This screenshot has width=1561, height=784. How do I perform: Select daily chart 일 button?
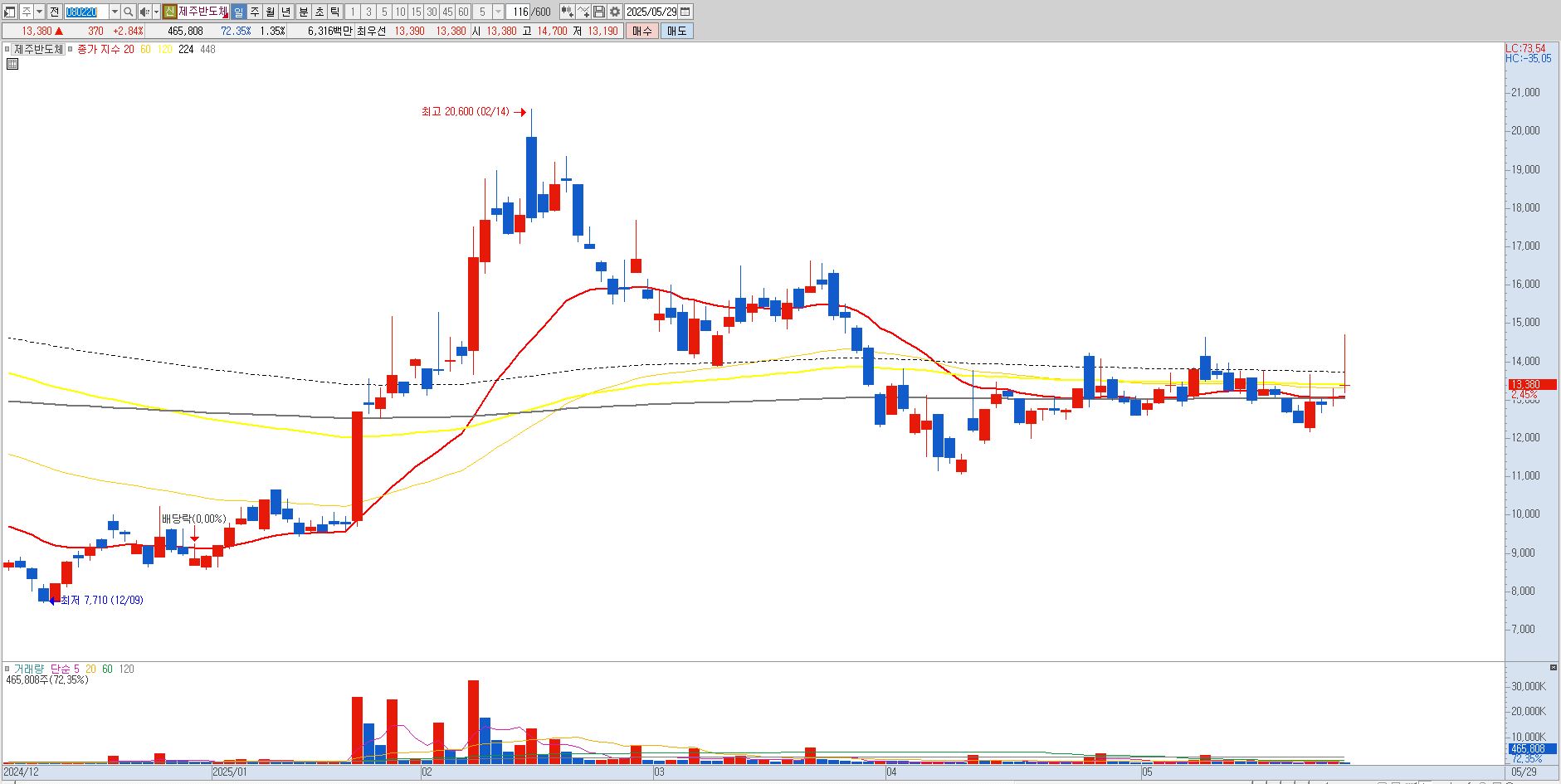238,12
